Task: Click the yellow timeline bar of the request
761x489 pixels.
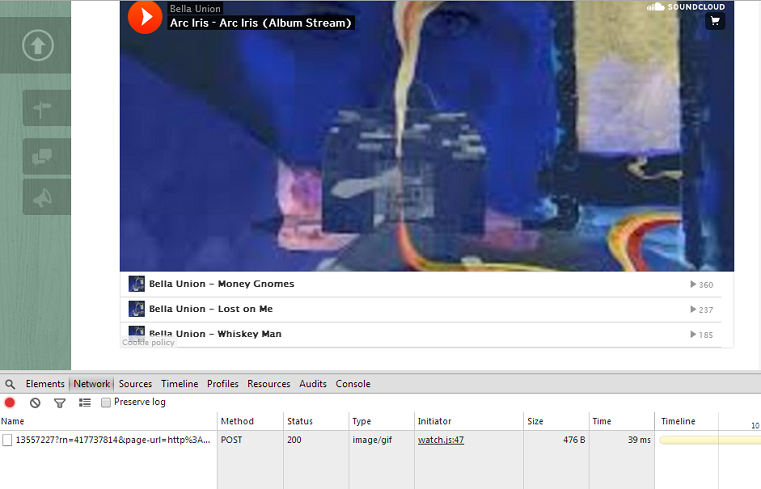Action: coord(710,440)
